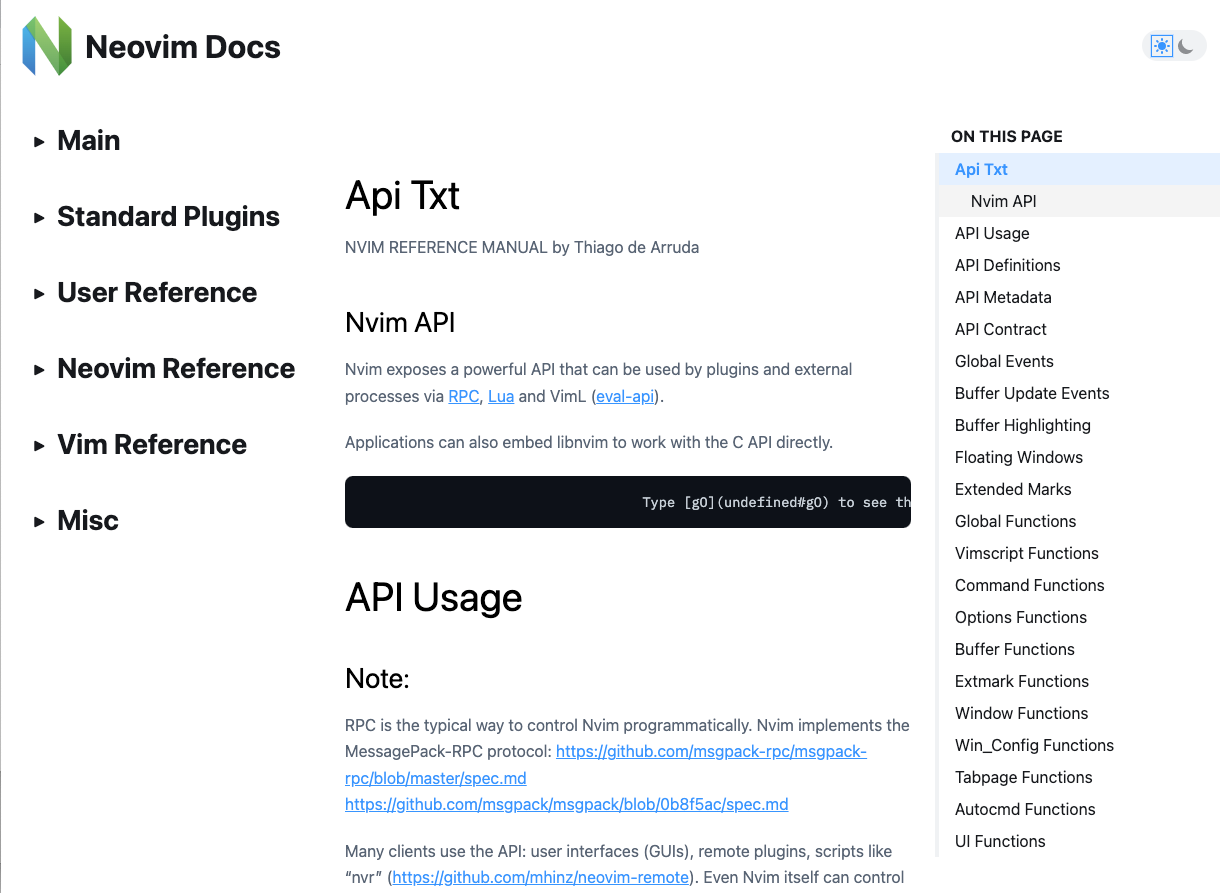Expand the Main sidebar section
1220x893 pixels.
(88, 141)
